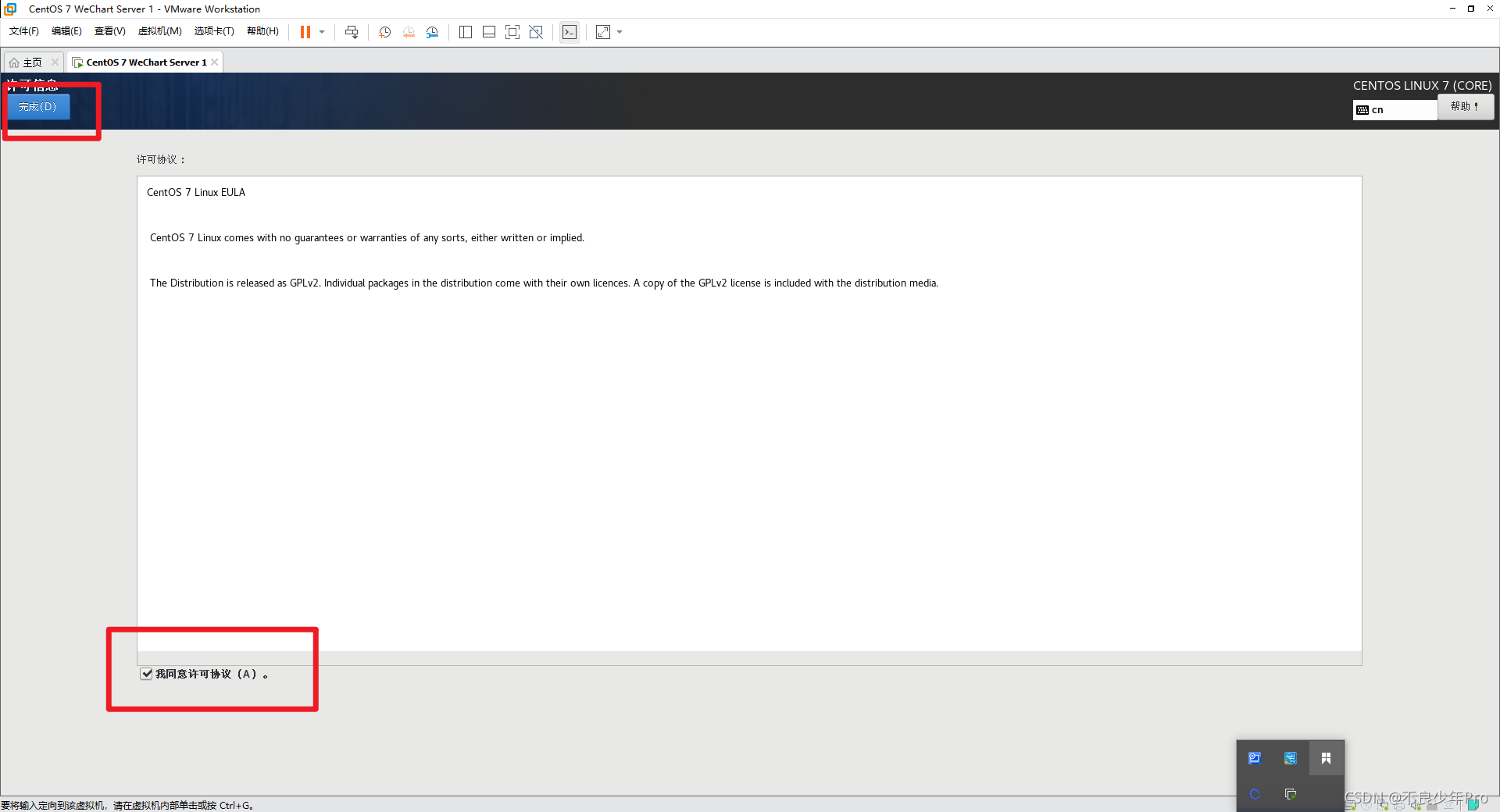Click the CENTOS LINUX 7 (CORE) title
The image size is (1500, 812).
[x=1422, y=86]
